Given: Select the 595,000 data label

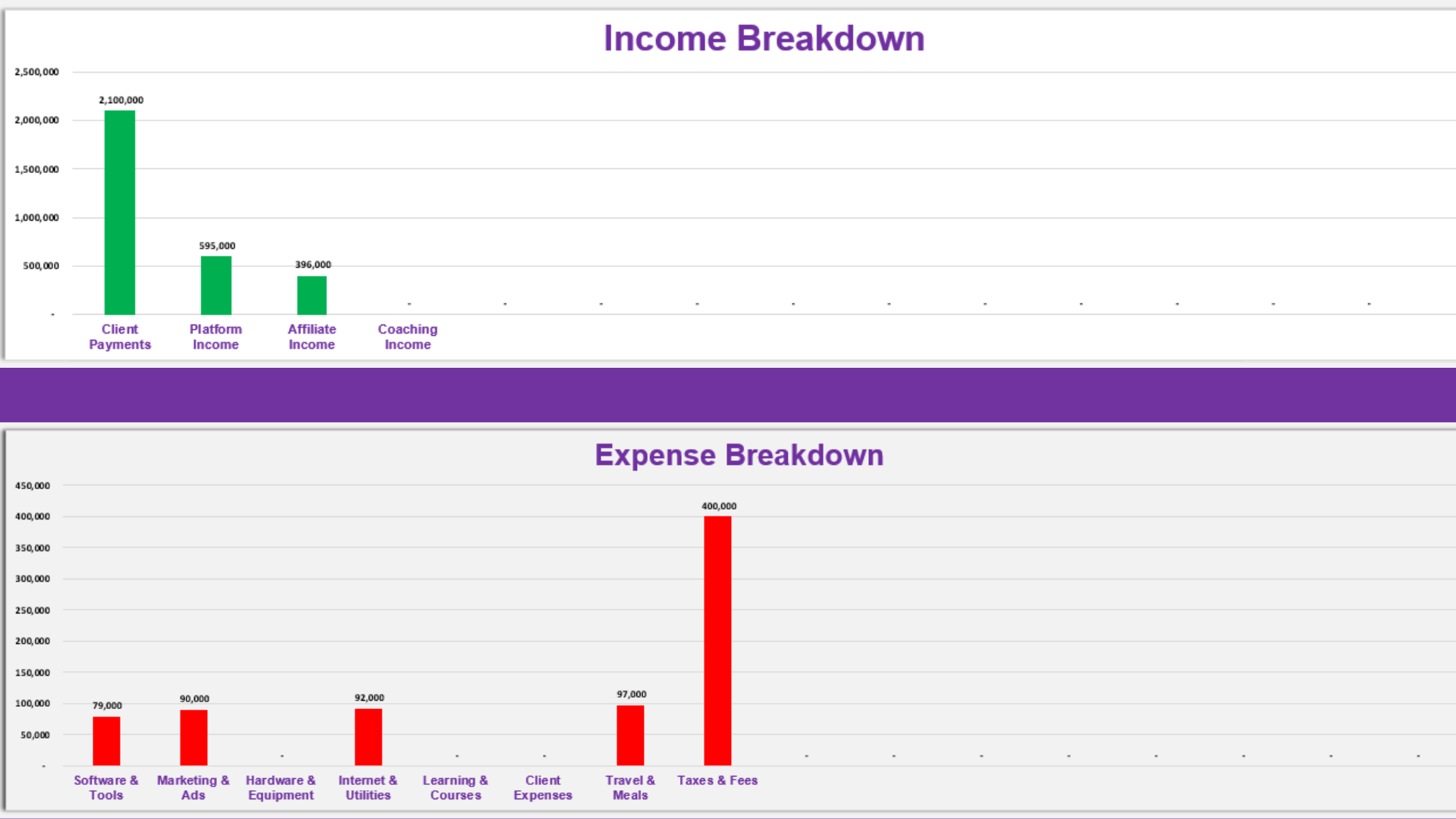Looking at the screenshot, I should click(216, 245).
